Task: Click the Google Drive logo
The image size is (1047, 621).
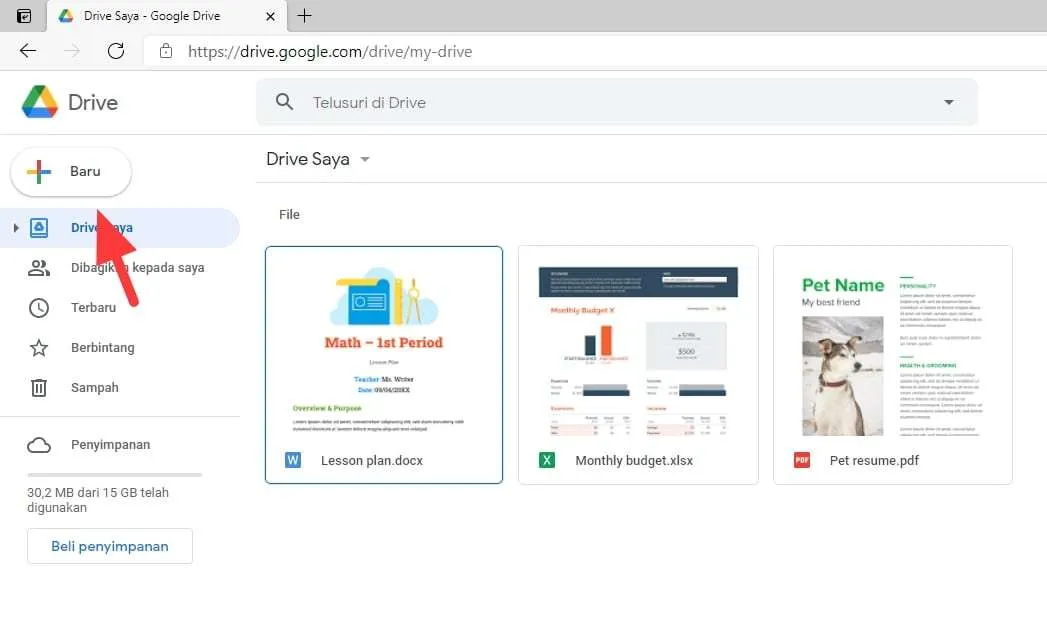Action: coord(40,102)
